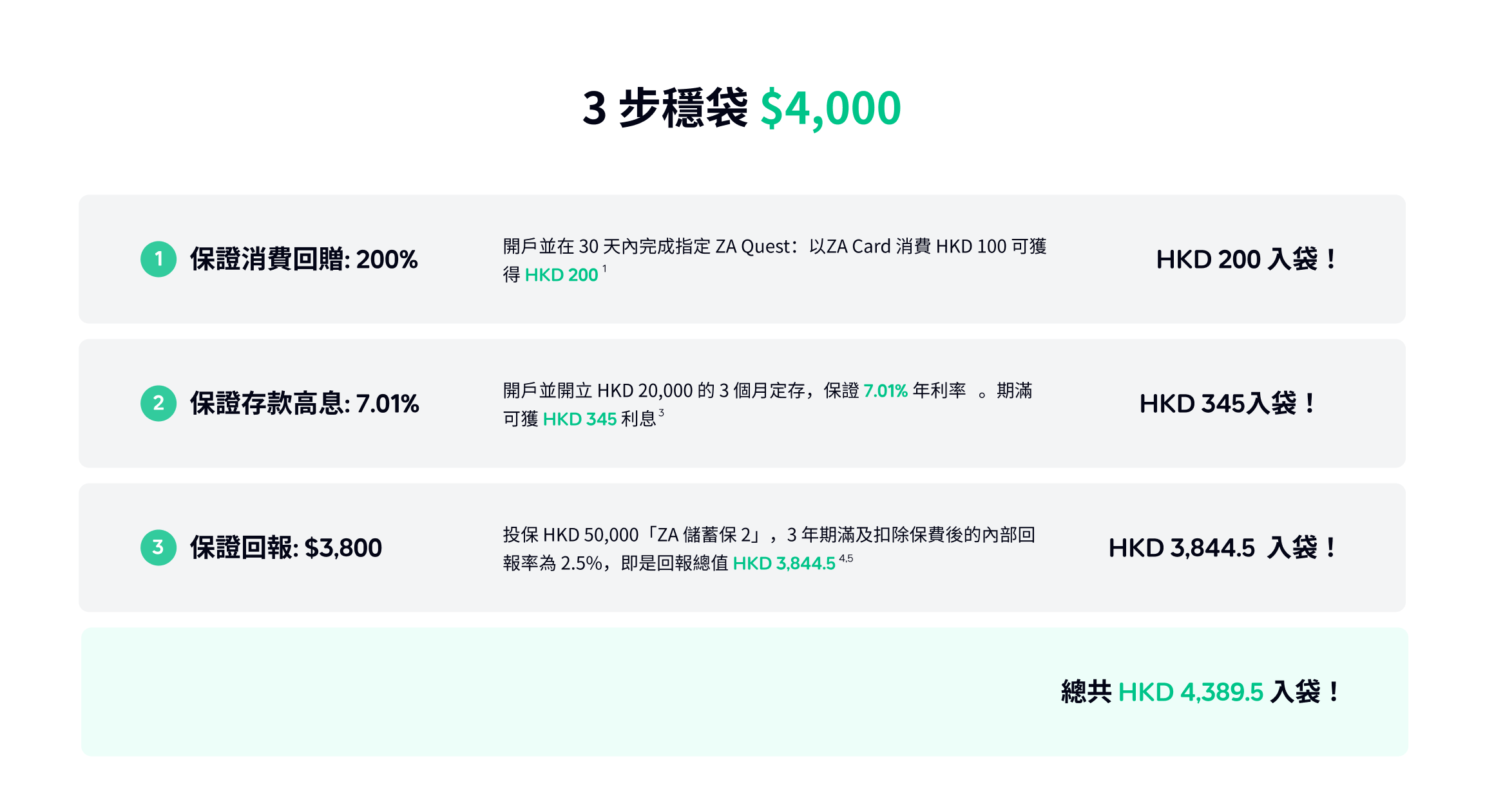The height and width of the screenshot is (812, 1485).
Task: Click the green HKD 345 interest text
Action: [580, 419]
